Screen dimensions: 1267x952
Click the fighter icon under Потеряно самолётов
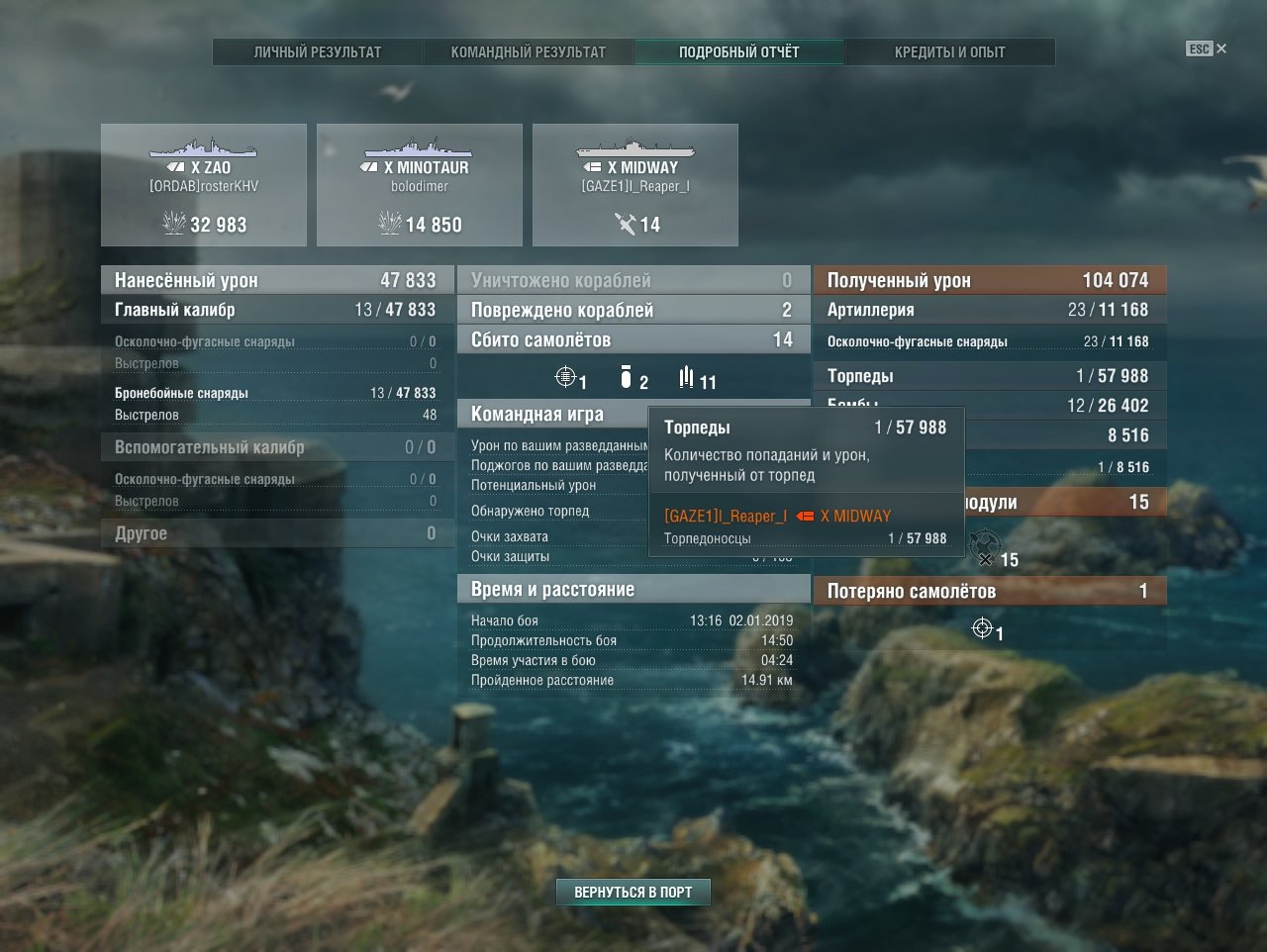(x=982, y=628)
